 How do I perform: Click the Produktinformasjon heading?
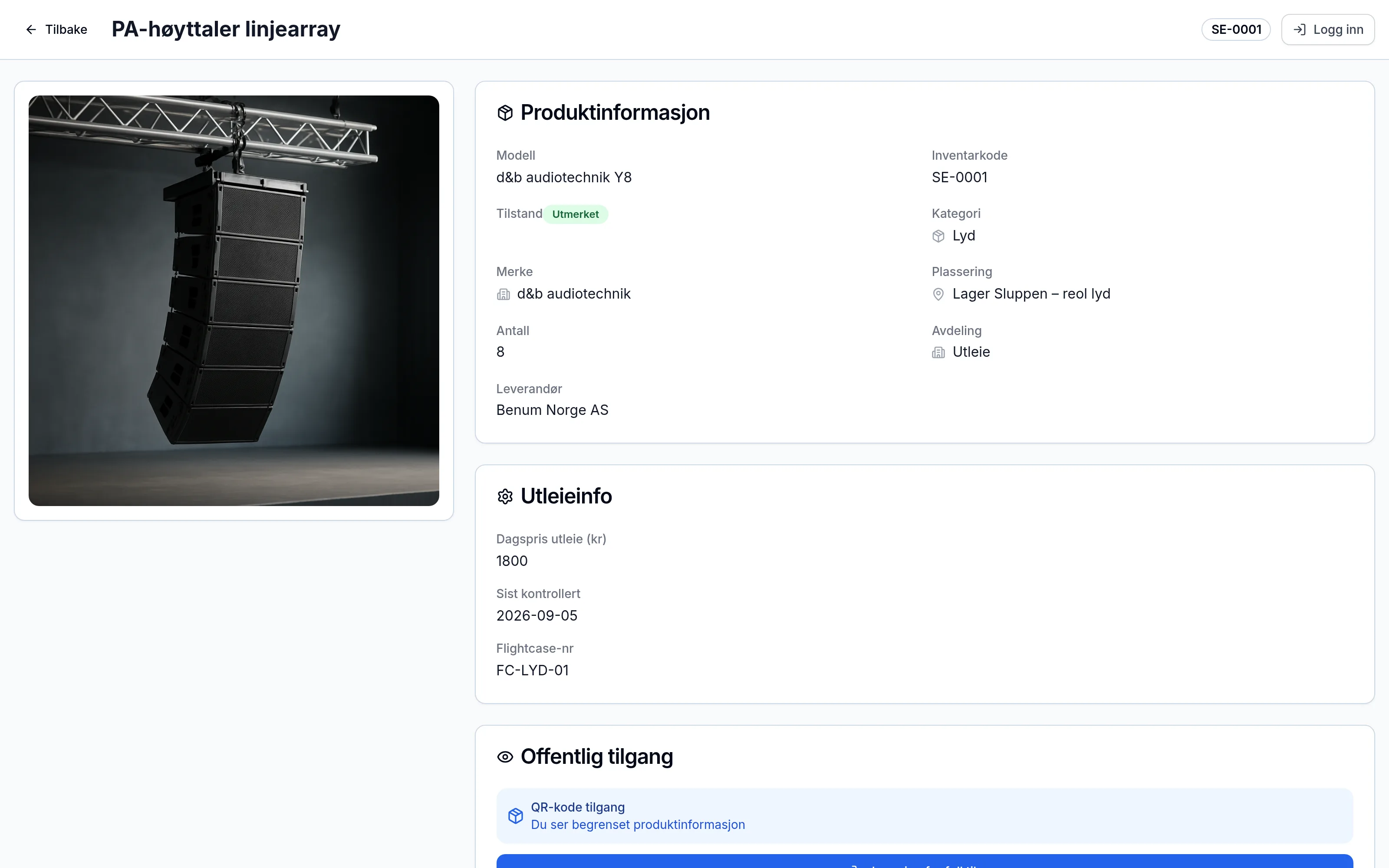[615, 112]
